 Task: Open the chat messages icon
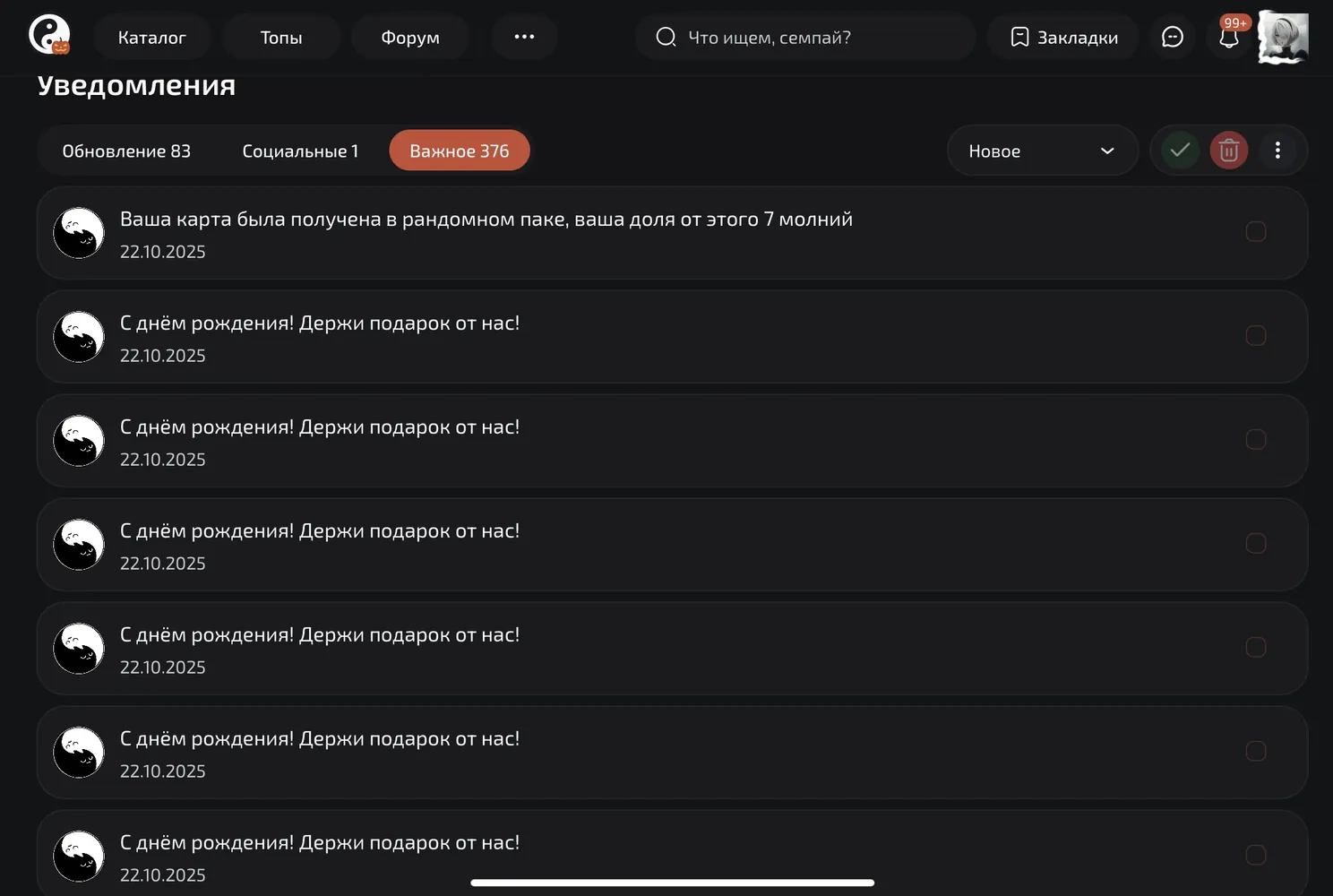1173,37
